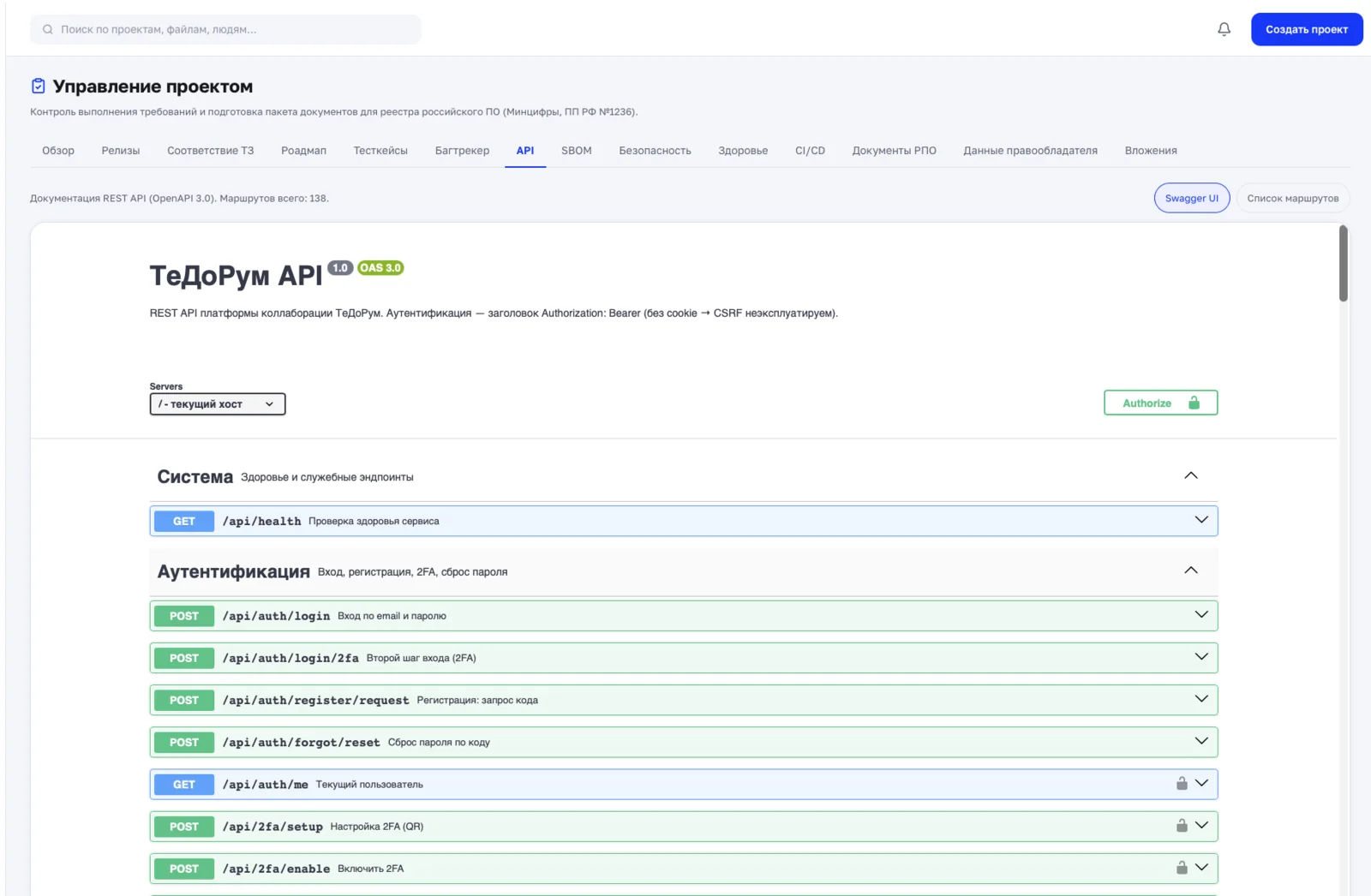Click POST badge of /api/auth/login/2fa
This screenshot has width=1371, height=896.
coord(184,658)
